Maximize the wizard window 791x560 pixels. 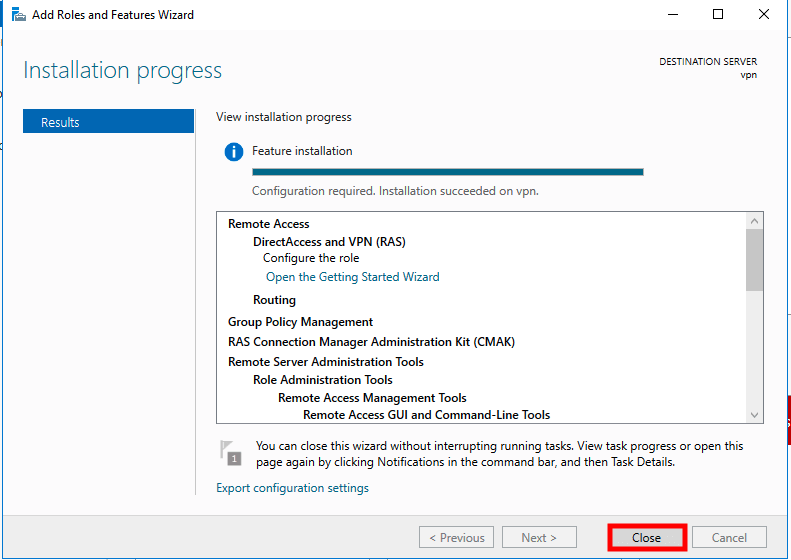[718, 15]
